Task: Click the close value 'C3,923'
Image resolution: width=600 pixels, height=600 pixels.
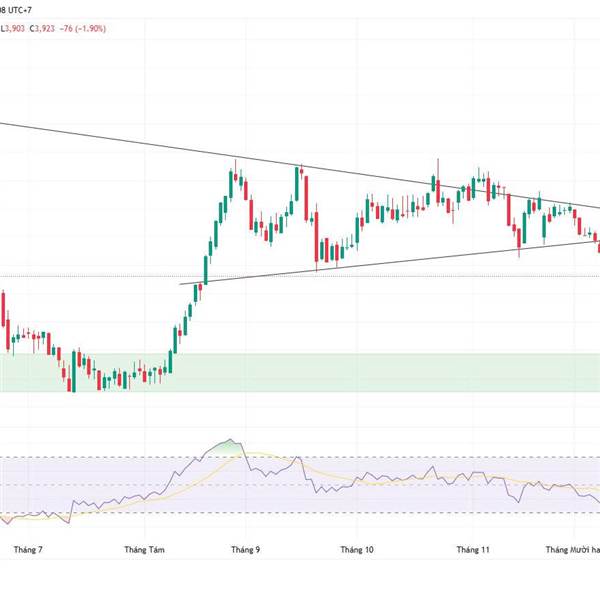Action: pos(42,28)
